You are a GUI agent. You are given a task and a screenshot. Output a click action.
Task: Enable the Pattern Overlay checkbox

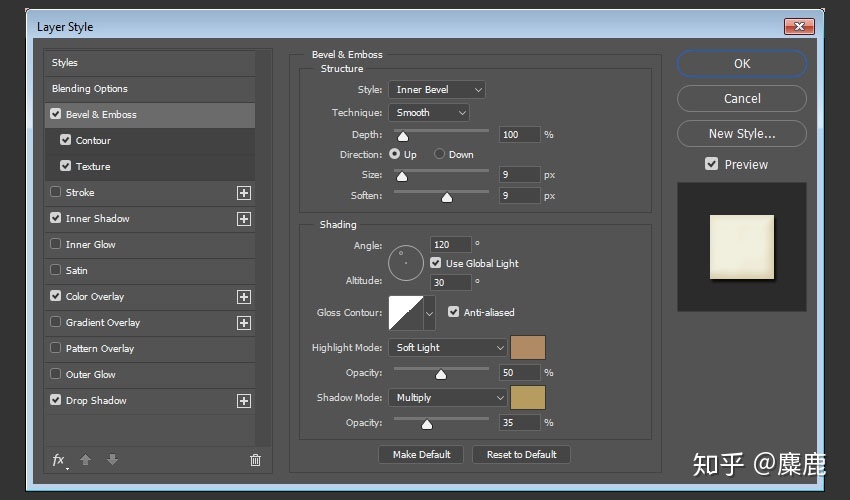[55, 348]
